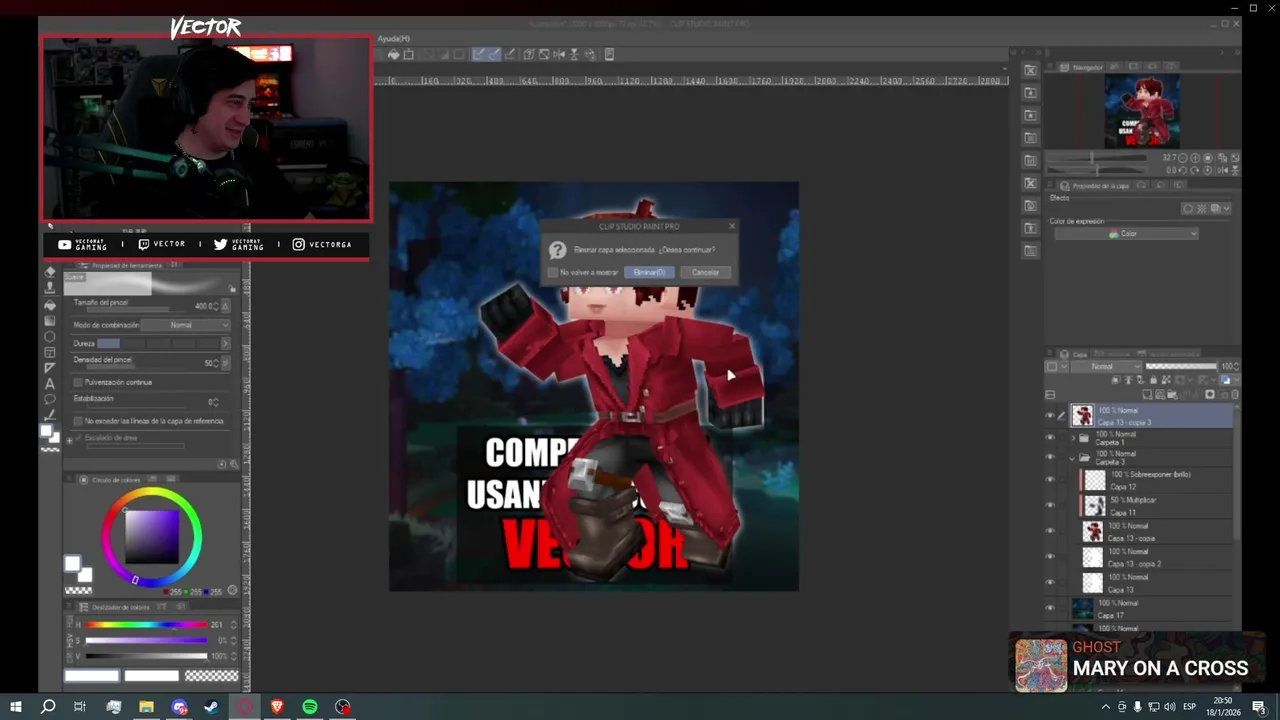Viewport: 1280px width, 720px height.
Task: Enable the Pulverización continua checkbox
Action: tap(78, 382)
